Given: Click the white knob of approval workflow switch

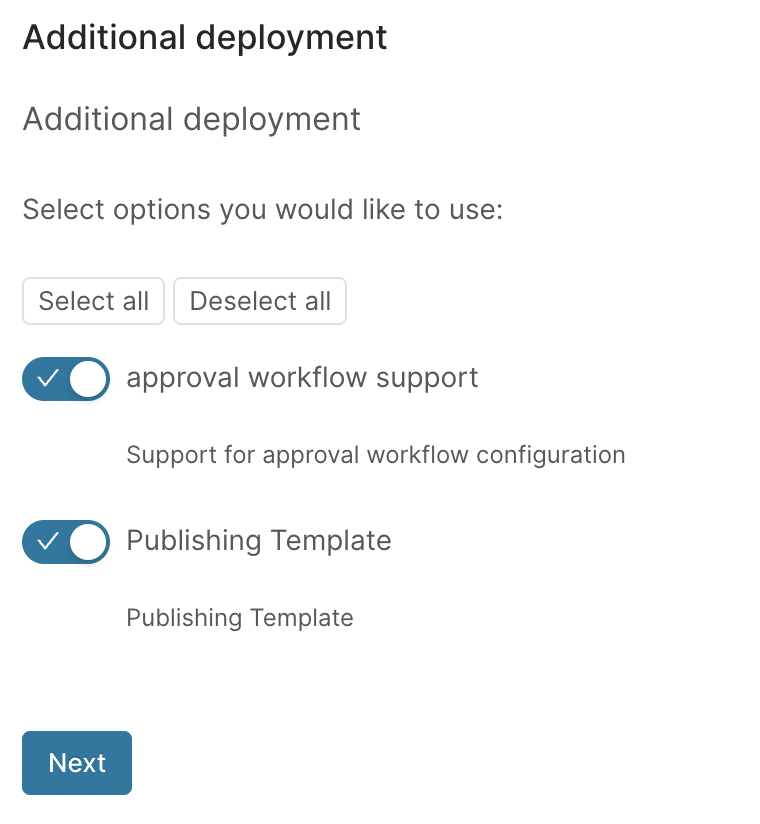Looking at the screenshot, I should coord(89,379).
